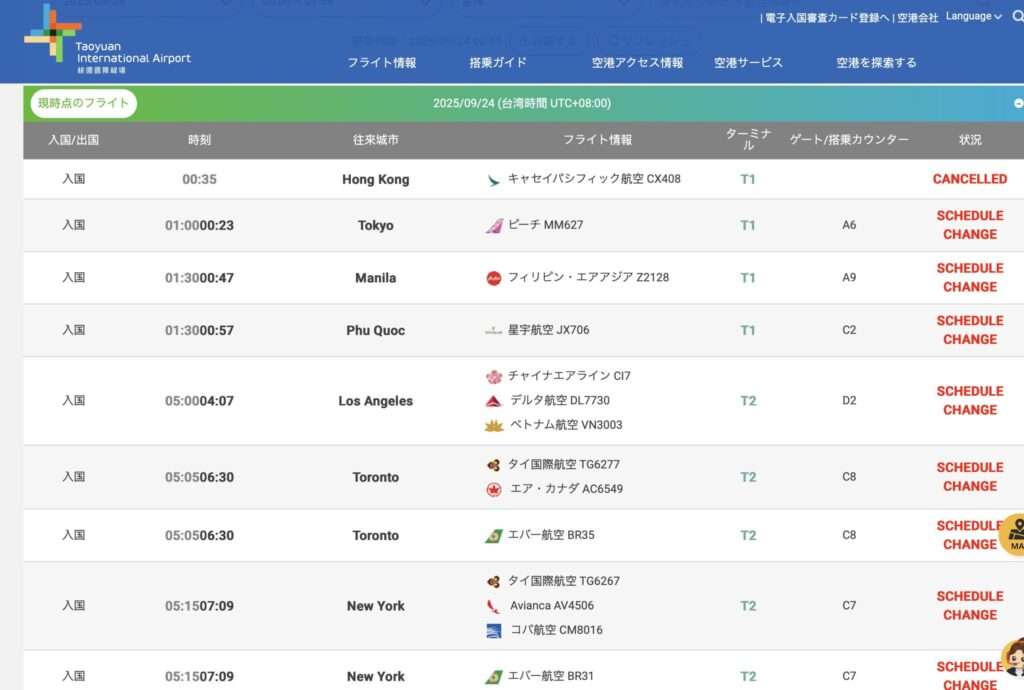1024x690 pixels.
Task: Click the 星宇航空 JX706 flight text
Action: (x=549, y=330)
